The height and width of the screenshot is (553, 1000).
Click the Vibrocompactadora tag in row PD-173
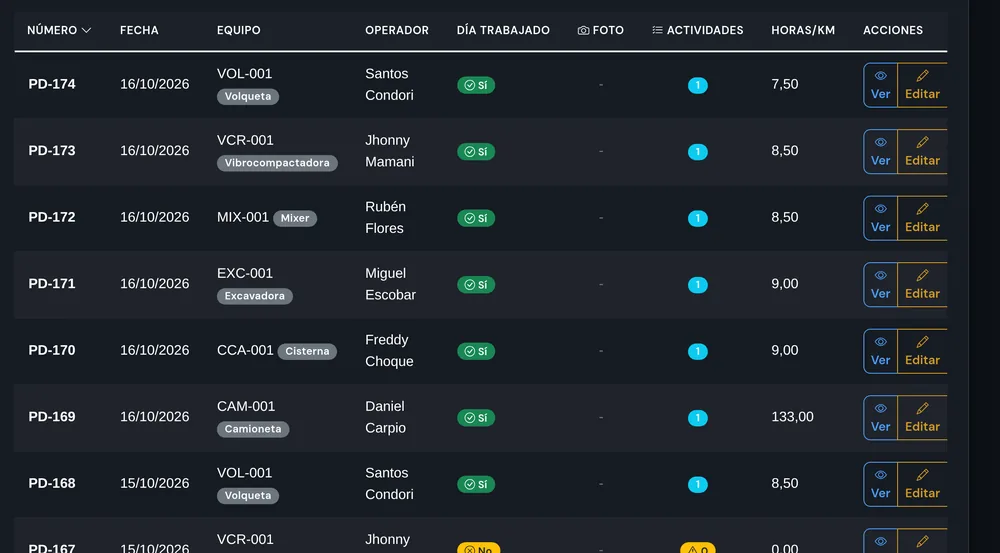(x=277, y=163)
